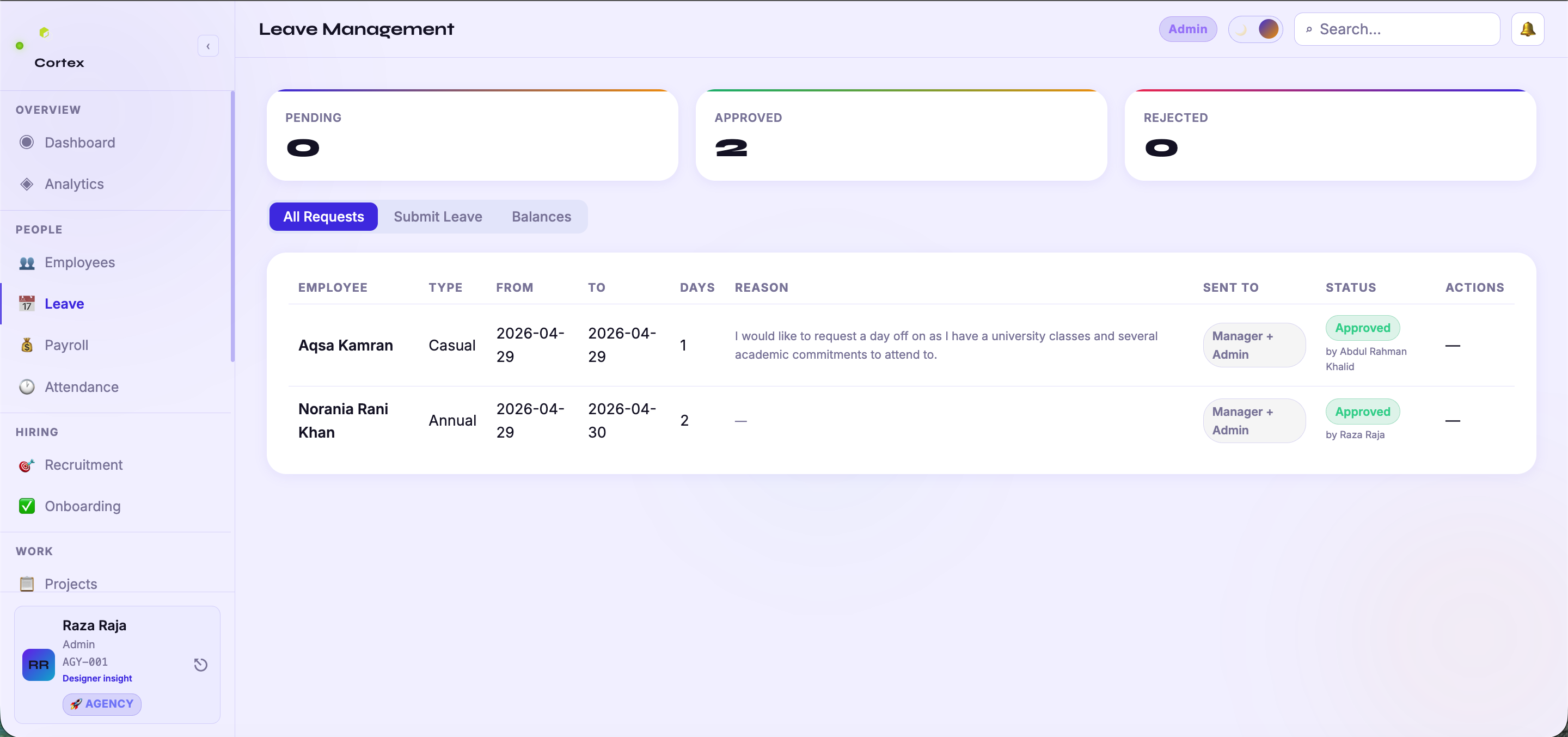Image resolution: width=1568 pixels, height=737 pixels.
Task: Click the Approved summary card
Action: coord(901,135)
